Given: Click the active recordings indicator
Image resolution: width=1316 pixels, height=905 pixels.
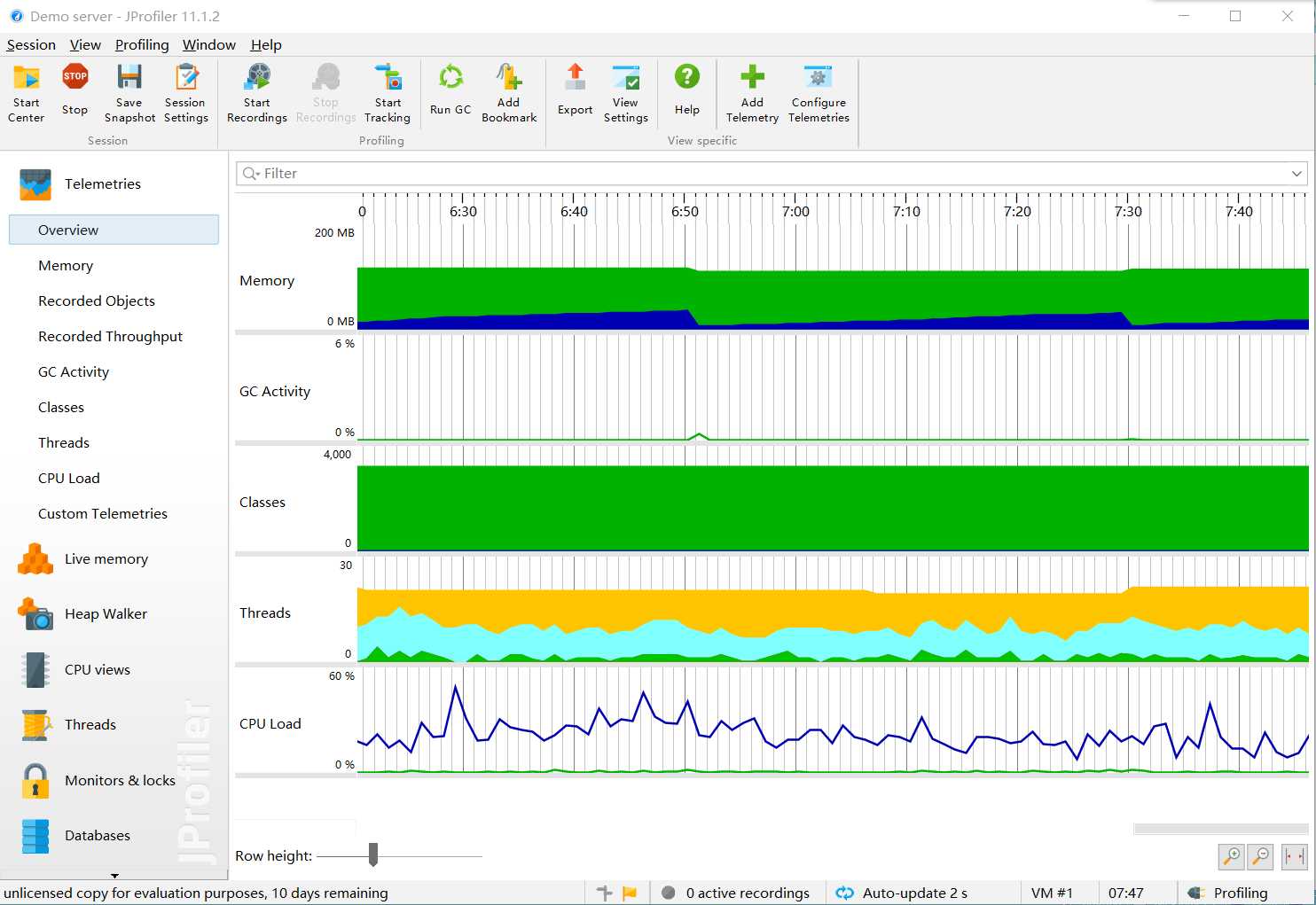Looking at the screenshot, I should tap(736, 893).
